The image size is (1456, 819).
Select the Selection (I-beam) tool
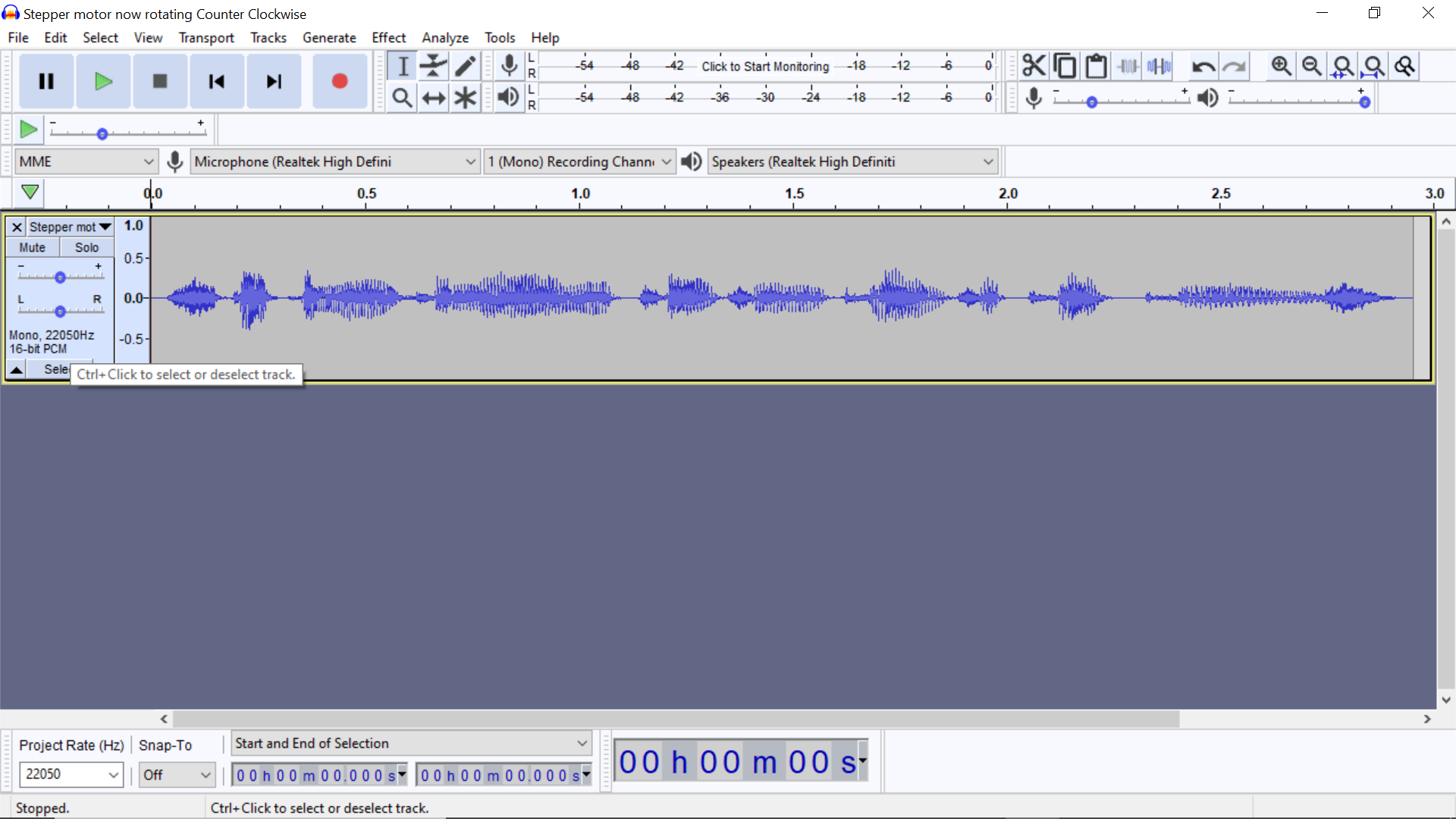pos(403,66)
